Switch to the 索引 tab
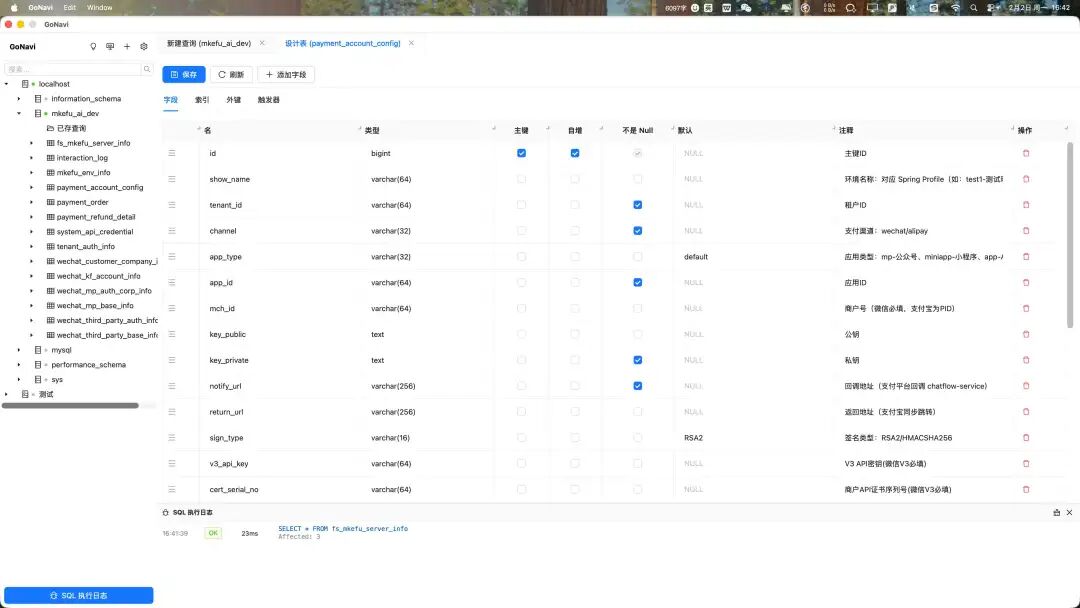 (200, 99)
